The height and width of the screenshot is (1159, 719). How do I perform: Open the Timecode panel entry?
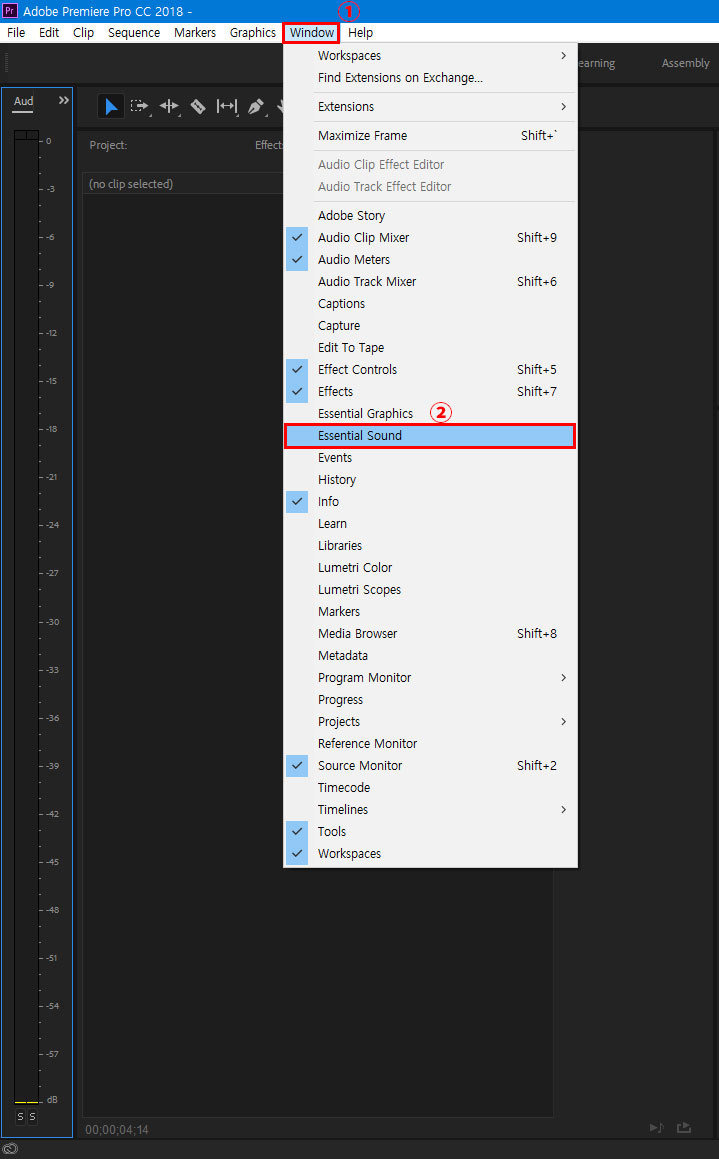point(430,788)
